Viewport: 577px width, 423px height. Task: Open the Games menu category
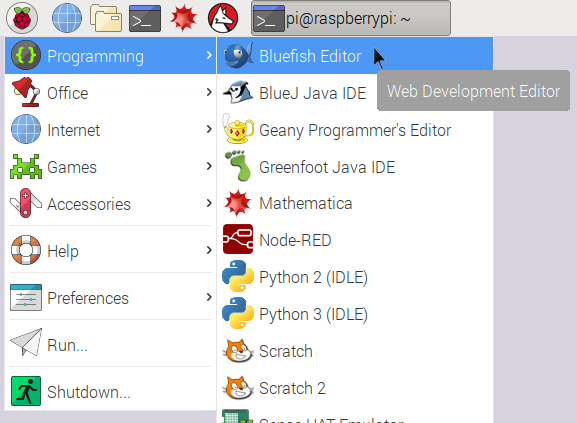pos(110,166)
